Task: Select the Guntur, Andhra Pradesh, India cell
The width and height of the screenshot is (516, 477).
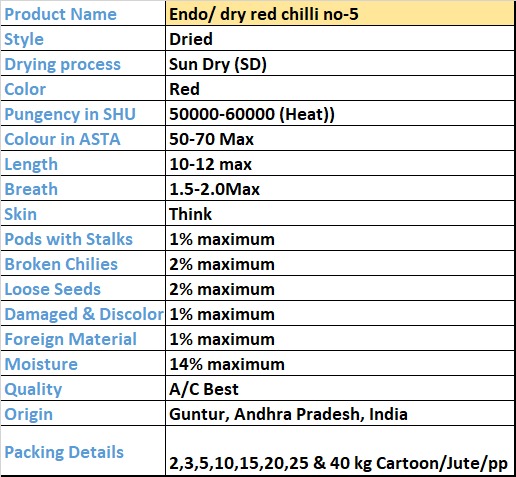Action: (340, 414)
